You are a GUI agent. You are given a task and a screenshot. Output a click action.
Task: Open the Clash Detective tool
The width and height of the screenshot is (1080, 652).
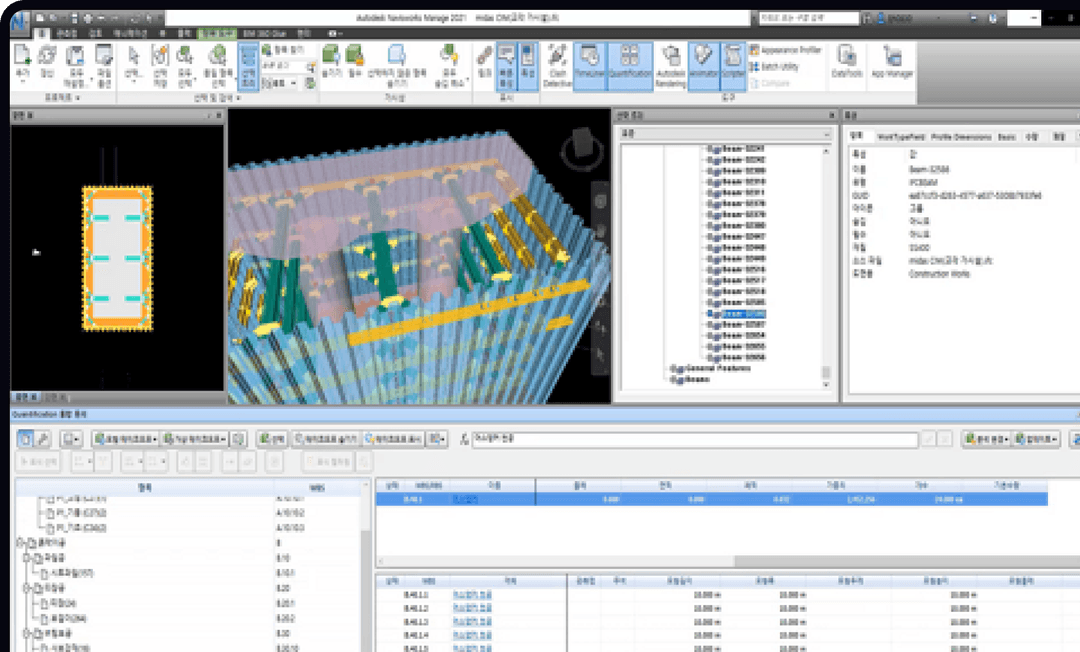(557, 66)
